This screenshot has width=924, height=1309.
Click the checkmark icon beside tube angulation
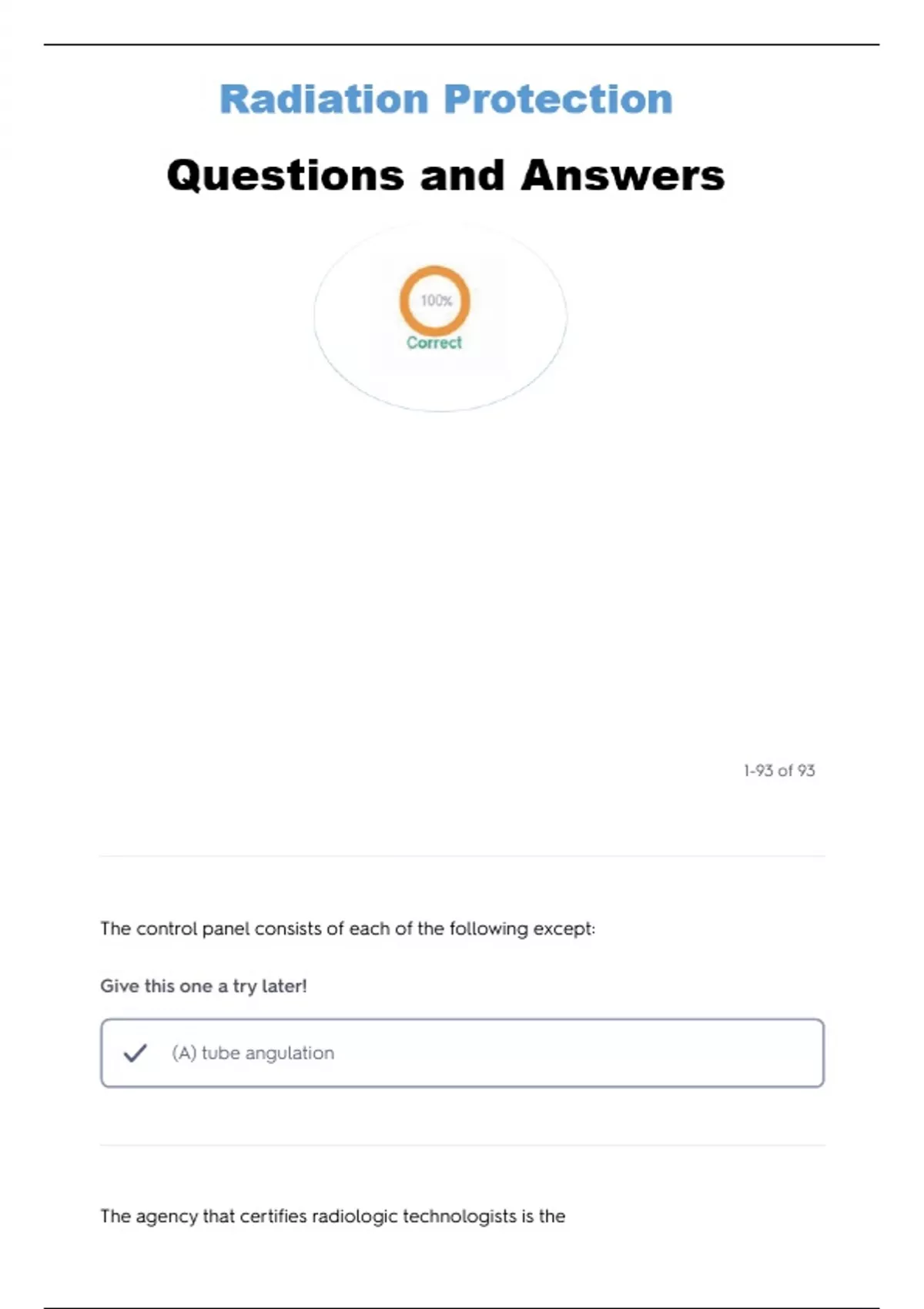click(135, 1053)
